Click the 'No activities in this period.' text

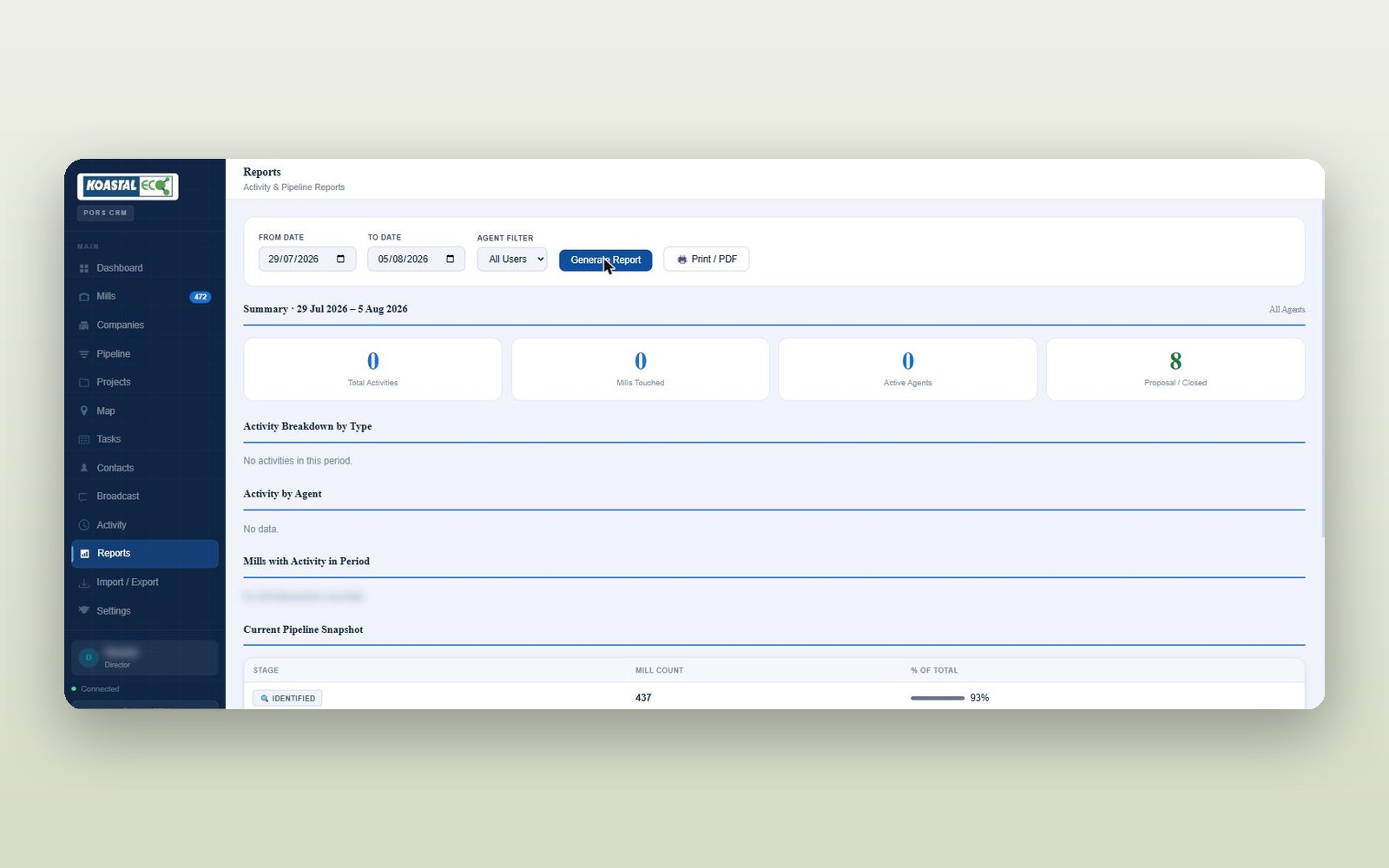[x=298, y=461]
